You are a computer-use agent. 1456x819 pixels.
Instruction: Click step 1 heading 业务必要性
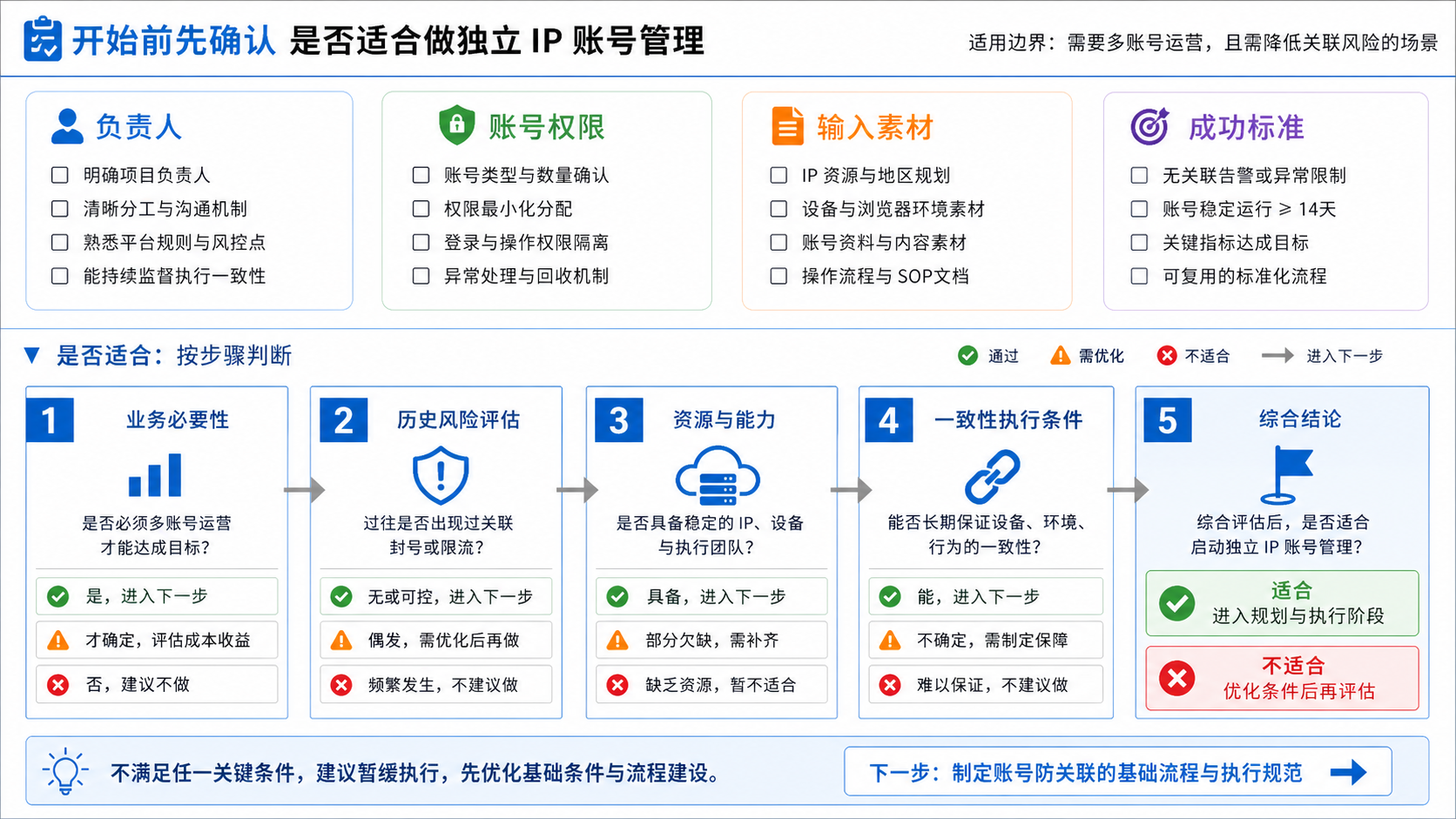pos(178,420)
